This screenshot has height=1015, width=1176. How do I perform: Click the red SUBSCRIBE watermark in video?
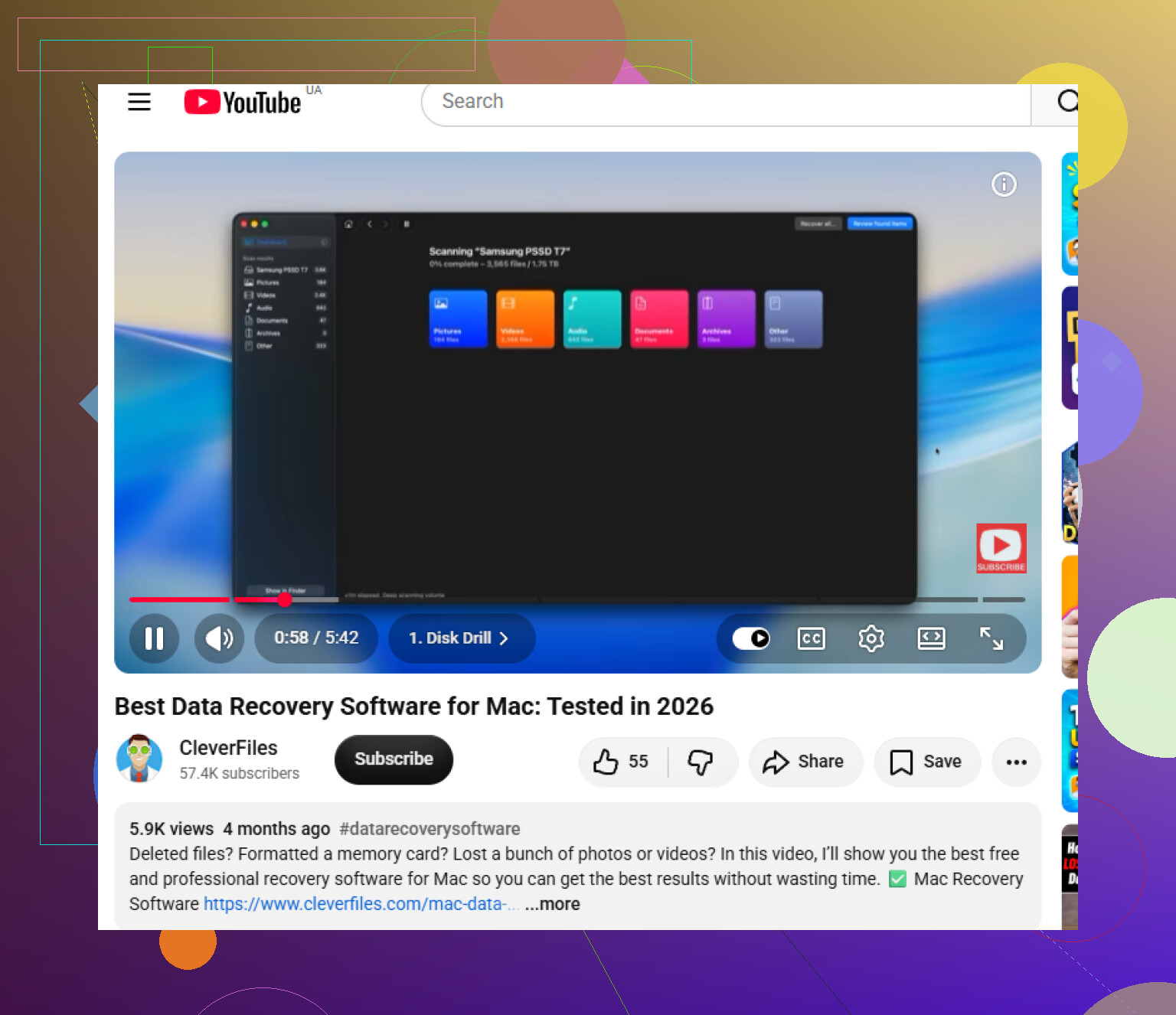pyautogui.click(x=1001, y=548)
